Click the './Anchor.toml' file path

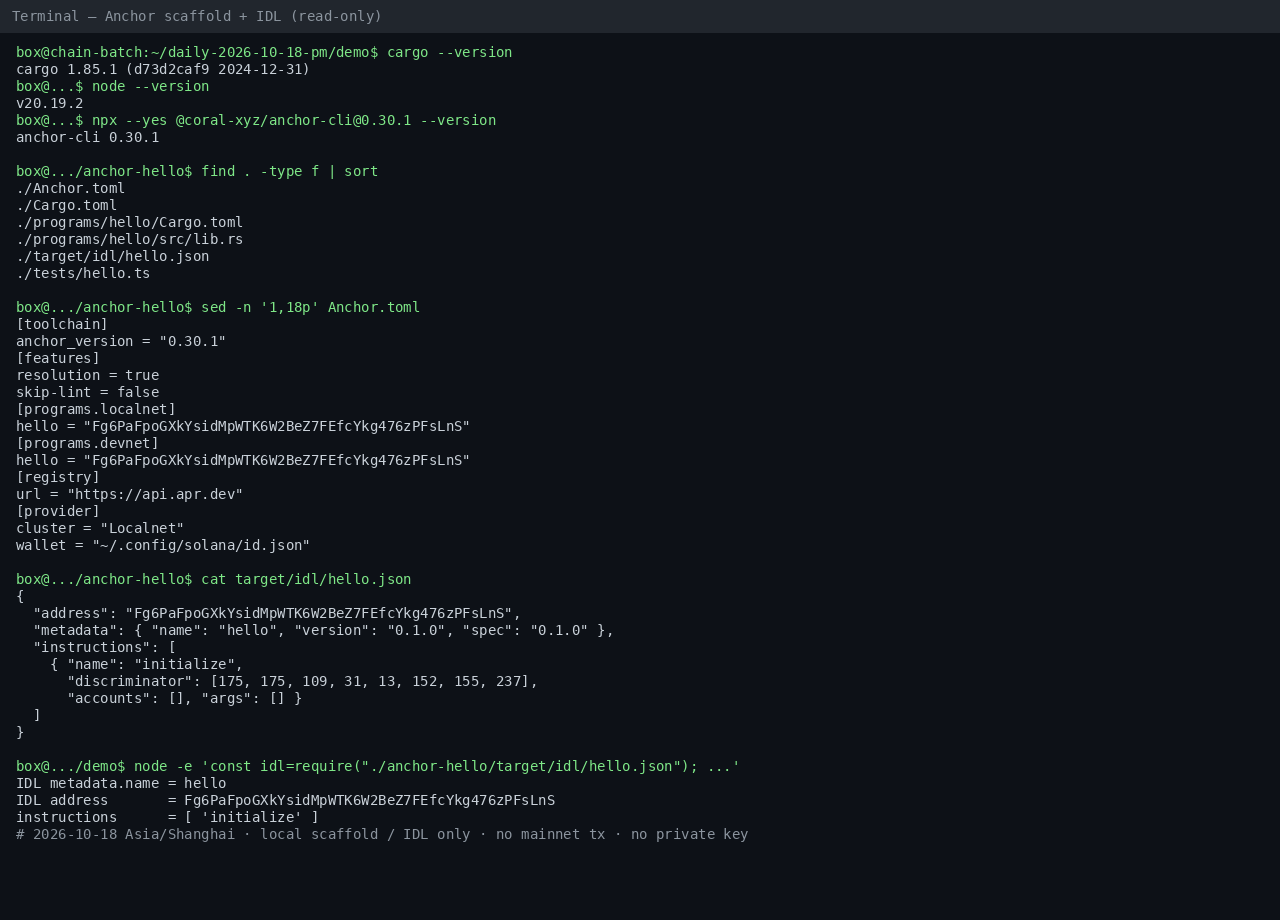point(71,188)
